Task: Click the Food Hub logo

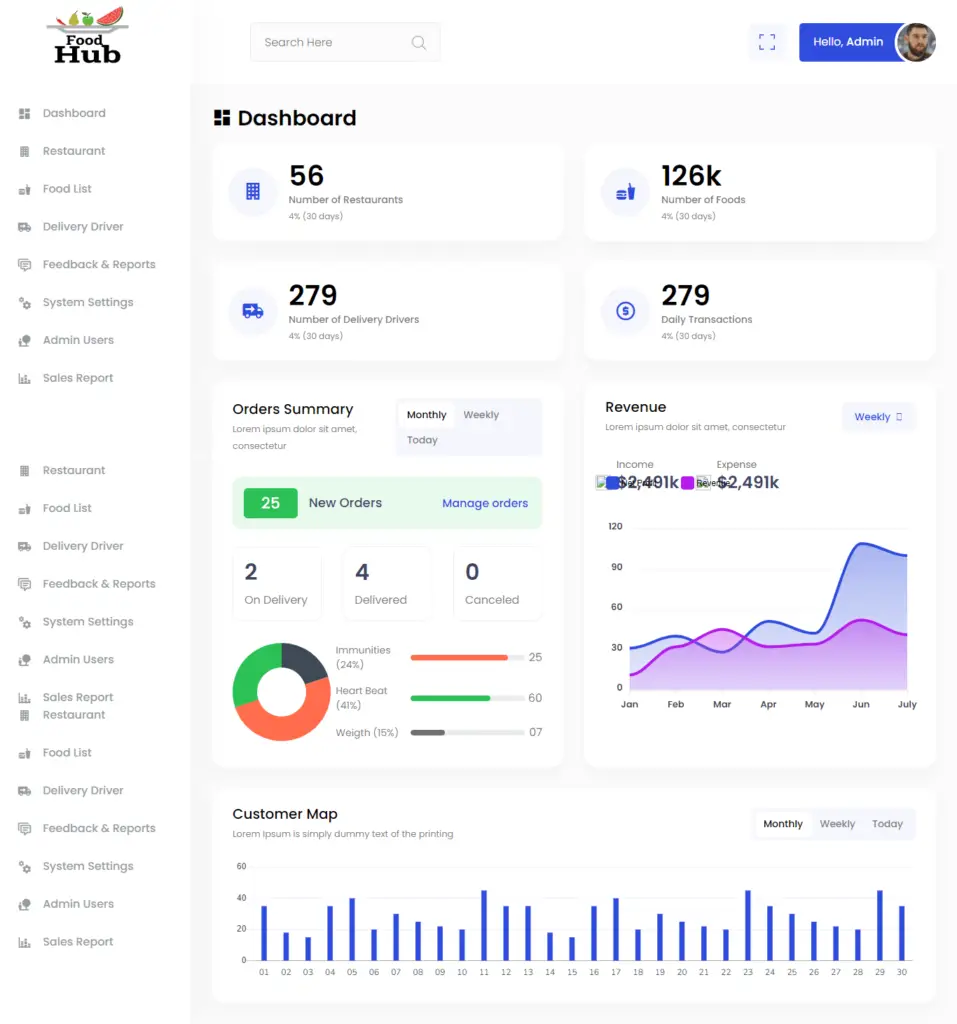Action: coord(87,36)
